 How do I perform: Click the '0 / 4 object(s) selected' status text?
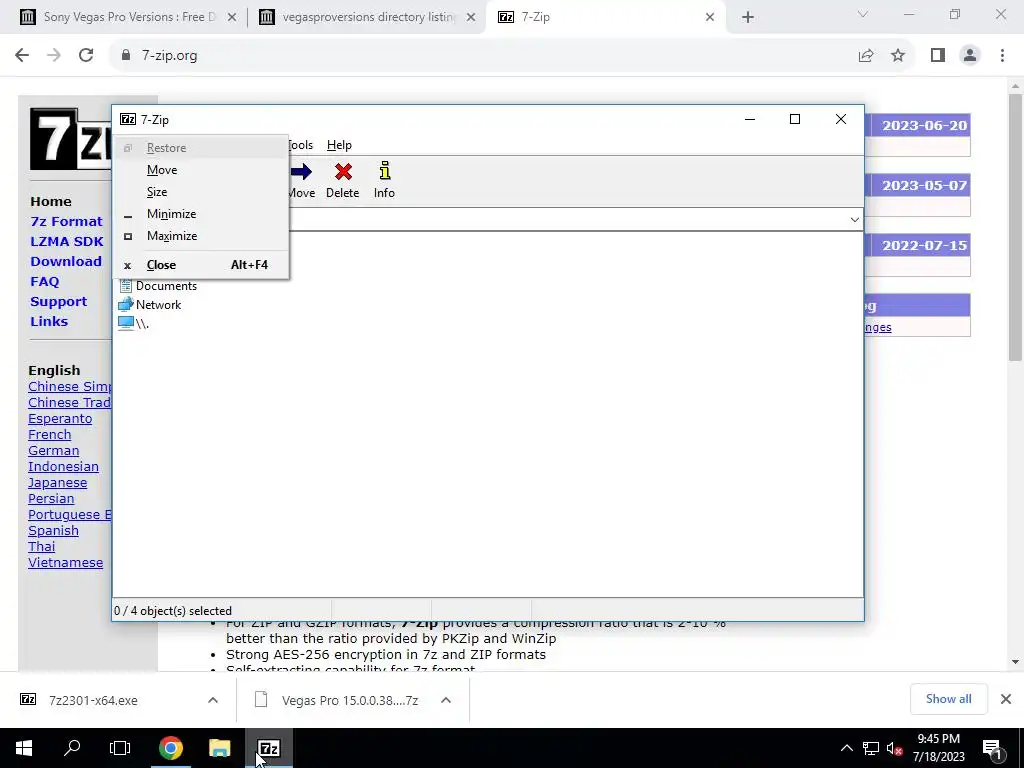(173, 611)
